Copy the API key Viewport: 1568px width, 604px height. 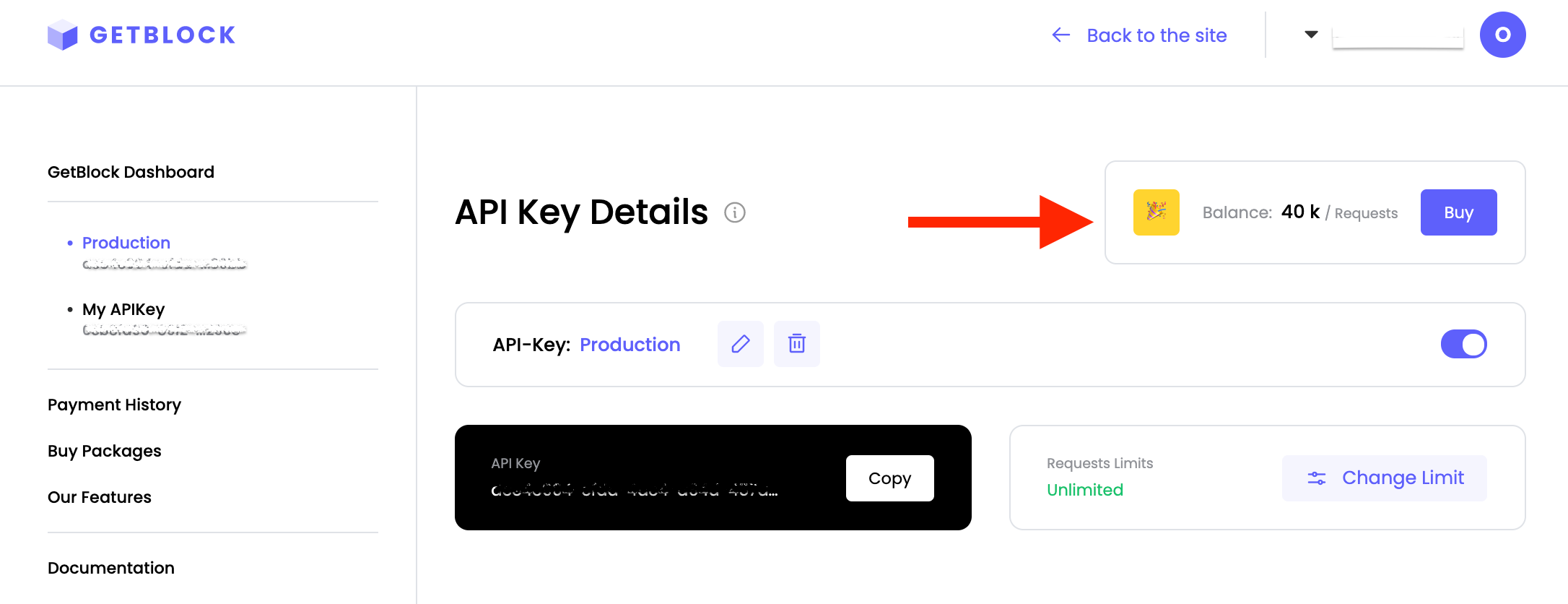889,478
